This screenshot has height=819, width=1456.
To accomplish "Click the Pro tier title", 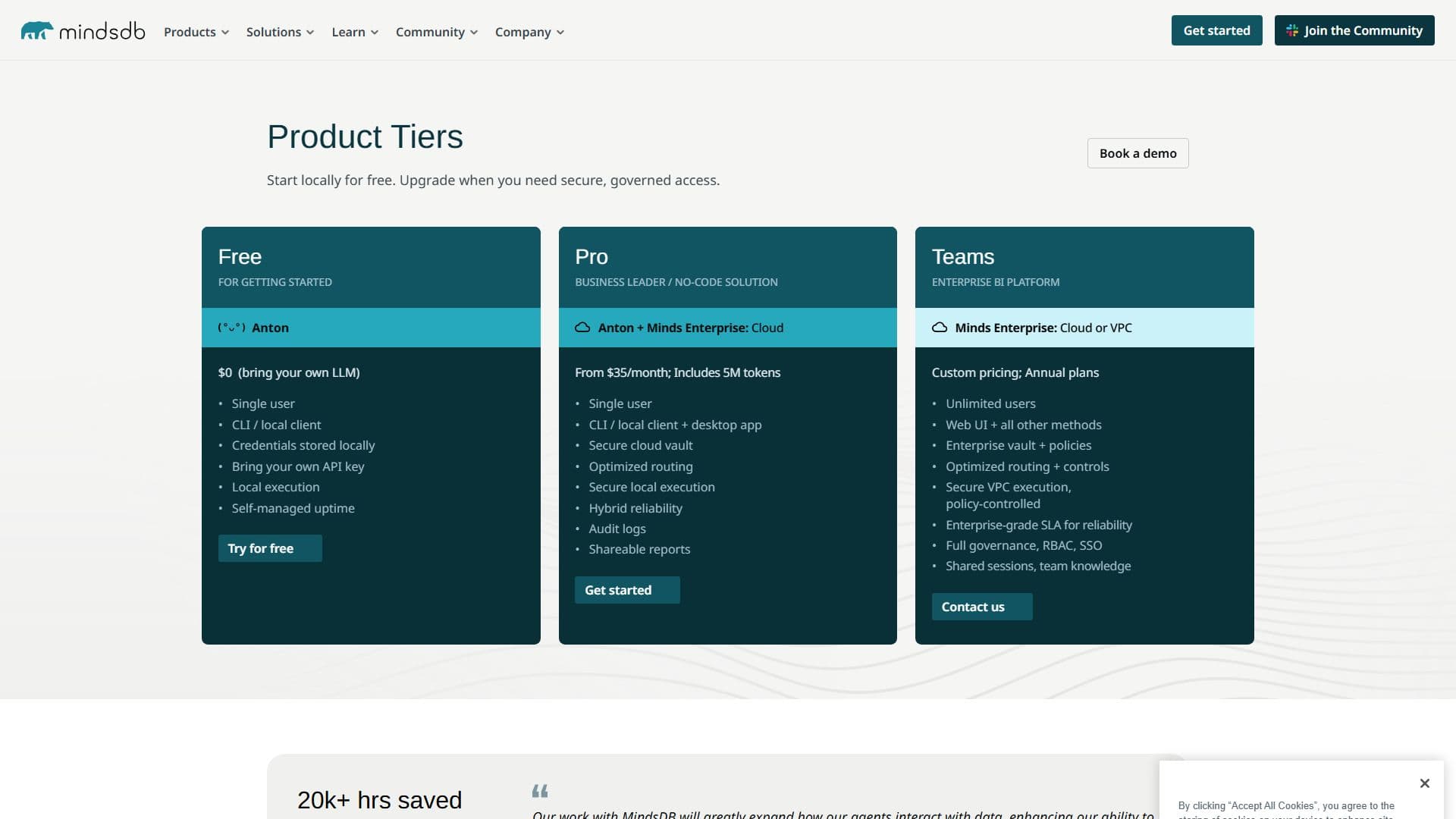I will tap(591, 256).
